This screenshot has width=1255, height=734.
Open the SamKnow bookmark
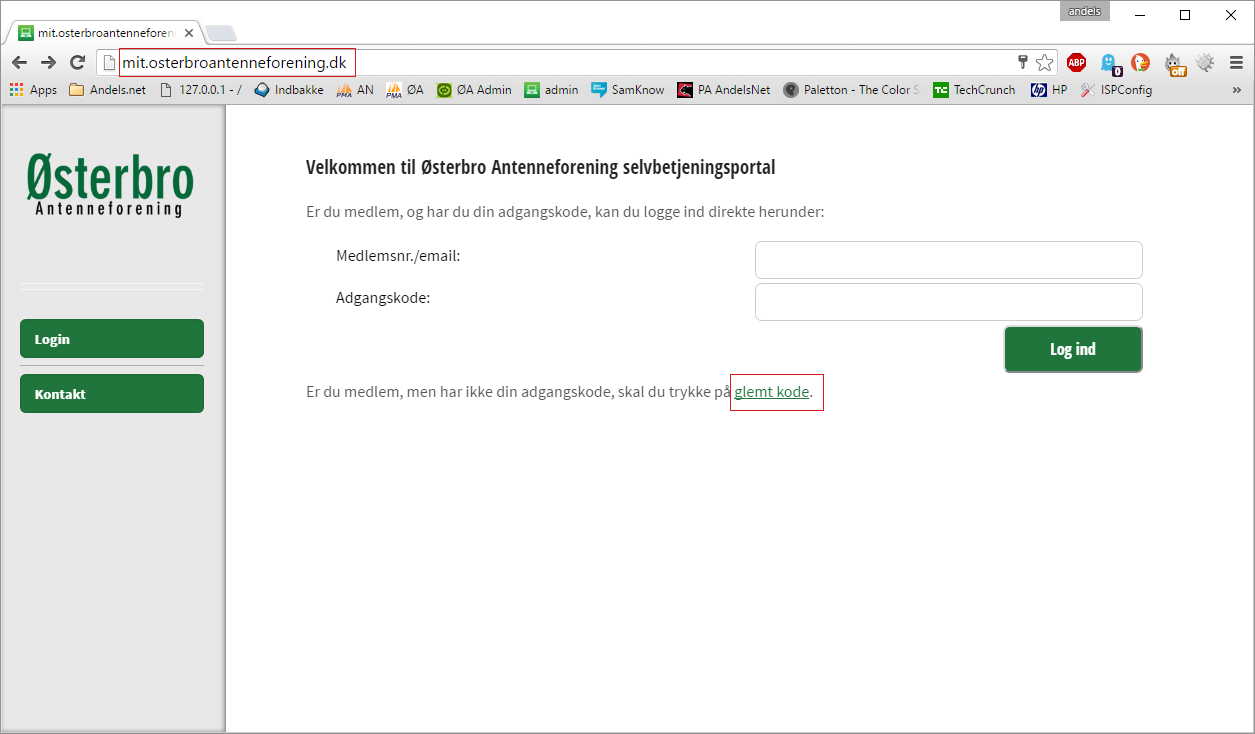628,90
